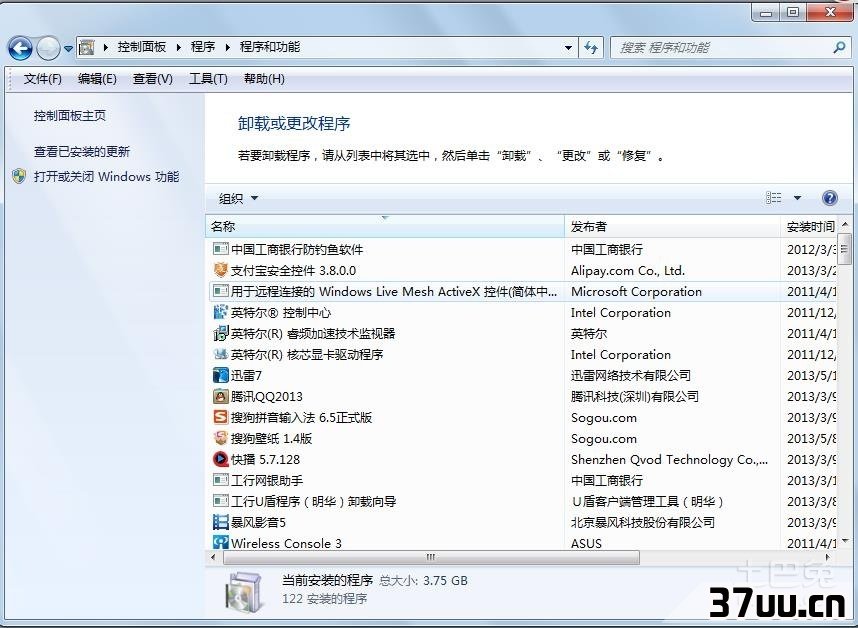Open the 查看(V) menu
This screenshot has height=628, width=858.
[153, 79]
